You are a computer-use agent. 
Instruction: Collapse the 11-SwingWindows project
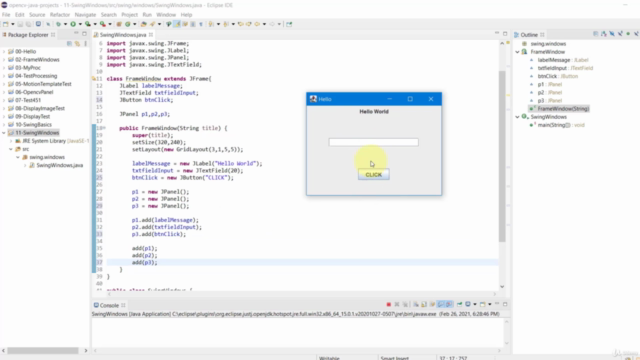pos(4,133)
